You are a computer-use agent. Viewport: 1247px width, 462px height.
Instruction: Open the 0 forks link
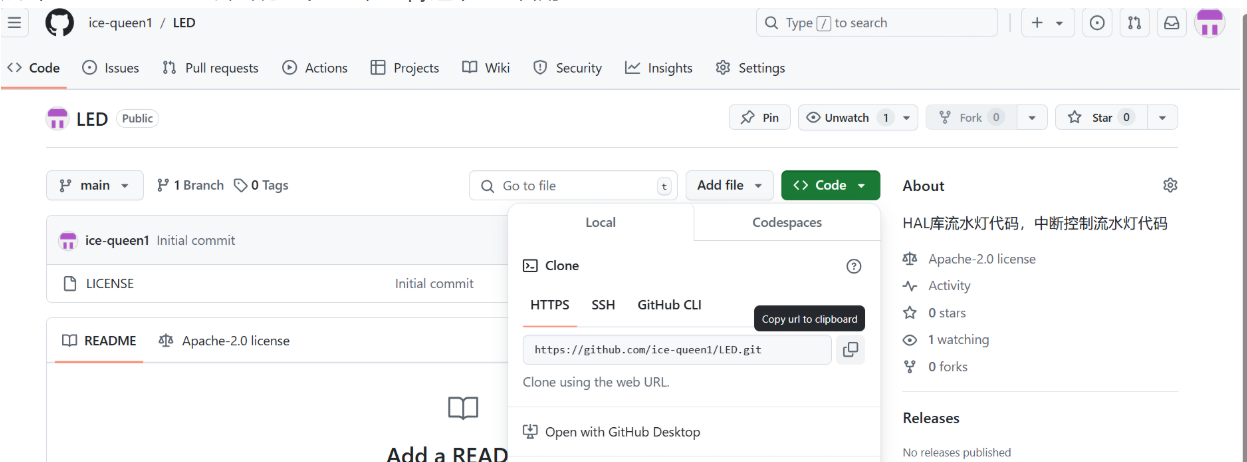(x=948, y=367)
